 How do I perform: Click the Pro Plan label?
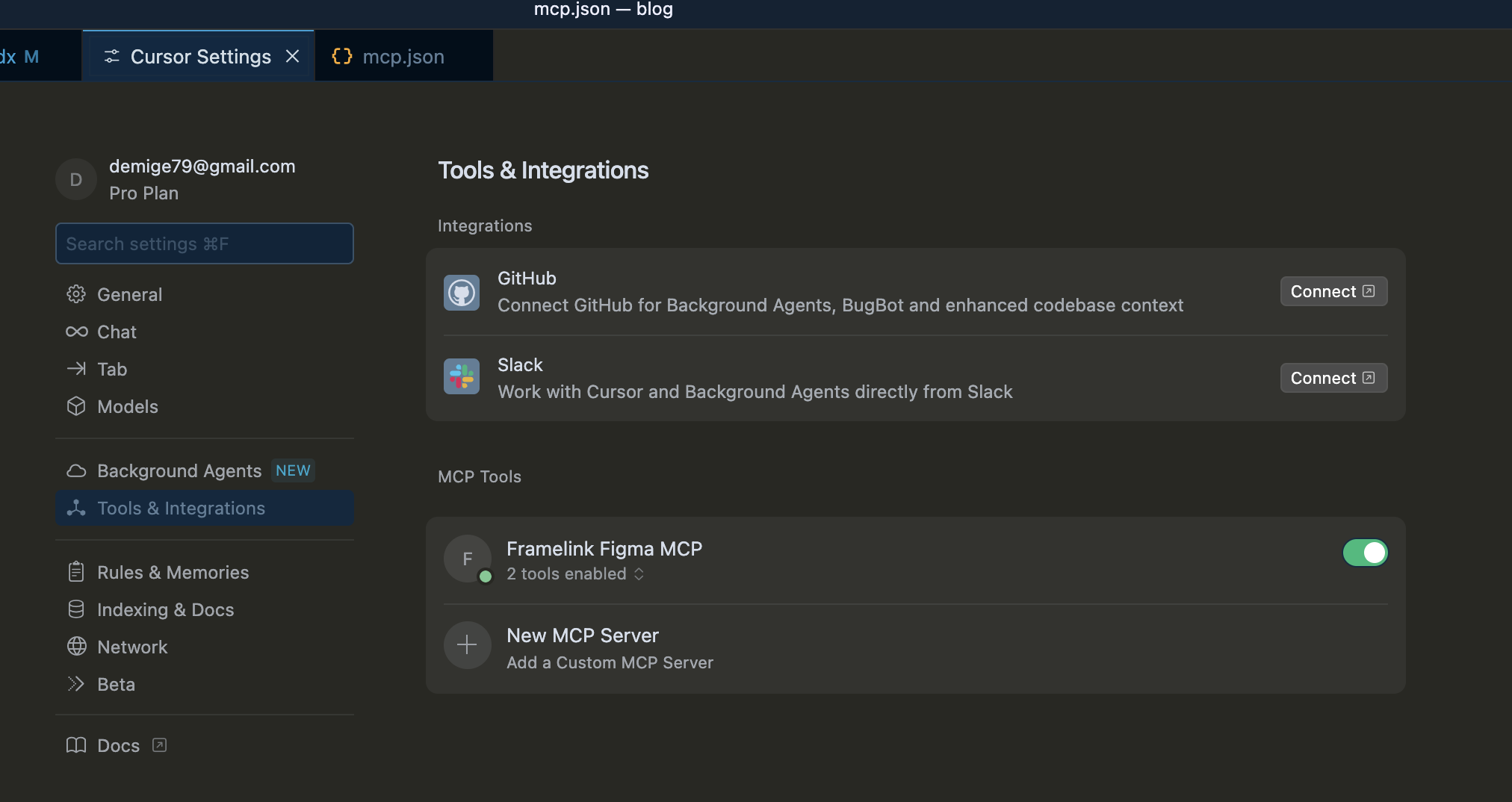click(x=144, y=193)
